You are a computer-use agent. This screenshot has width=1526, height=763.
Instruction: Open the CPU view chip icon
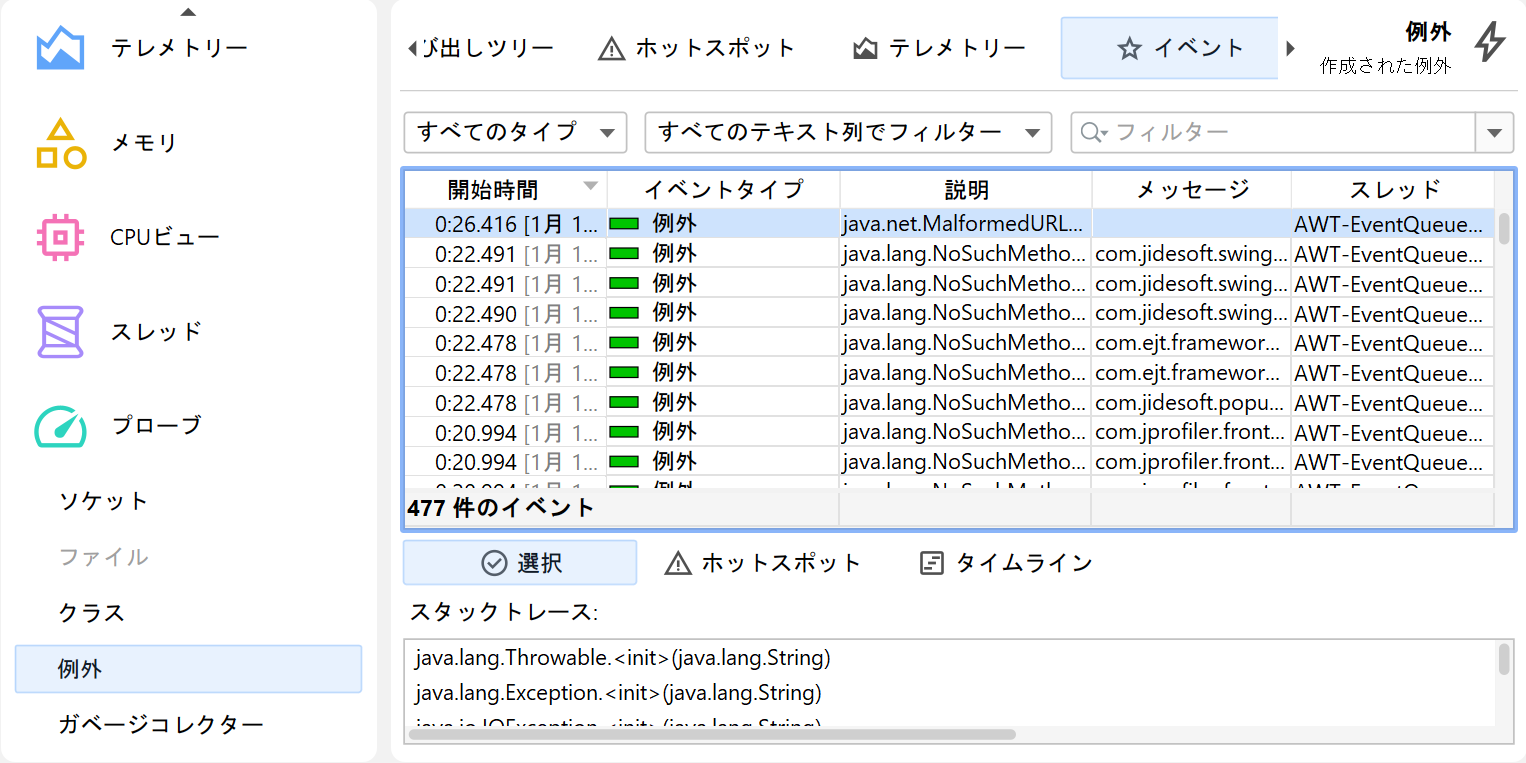click(x=60, y=237)
